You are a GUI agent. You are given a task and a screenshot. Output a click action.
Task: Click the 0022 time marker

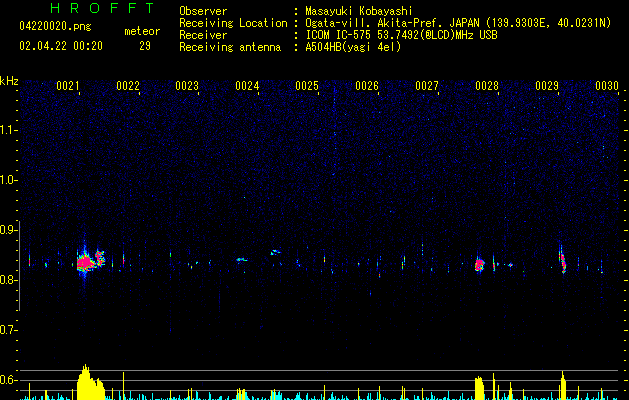pyautogui.click(x=128, y=86)
